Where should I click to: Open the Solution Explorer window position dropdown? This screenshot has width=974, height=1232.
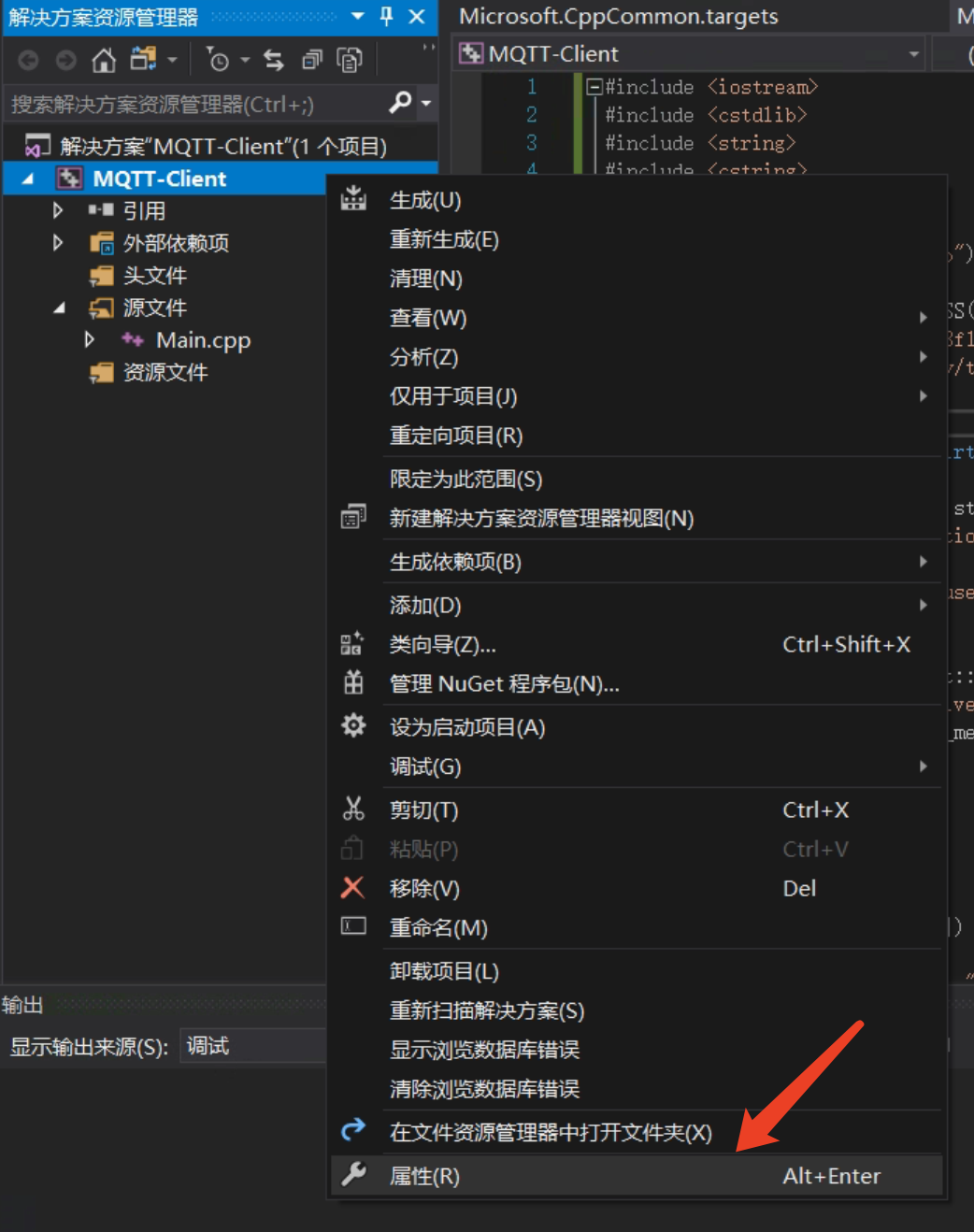(358, 16)
